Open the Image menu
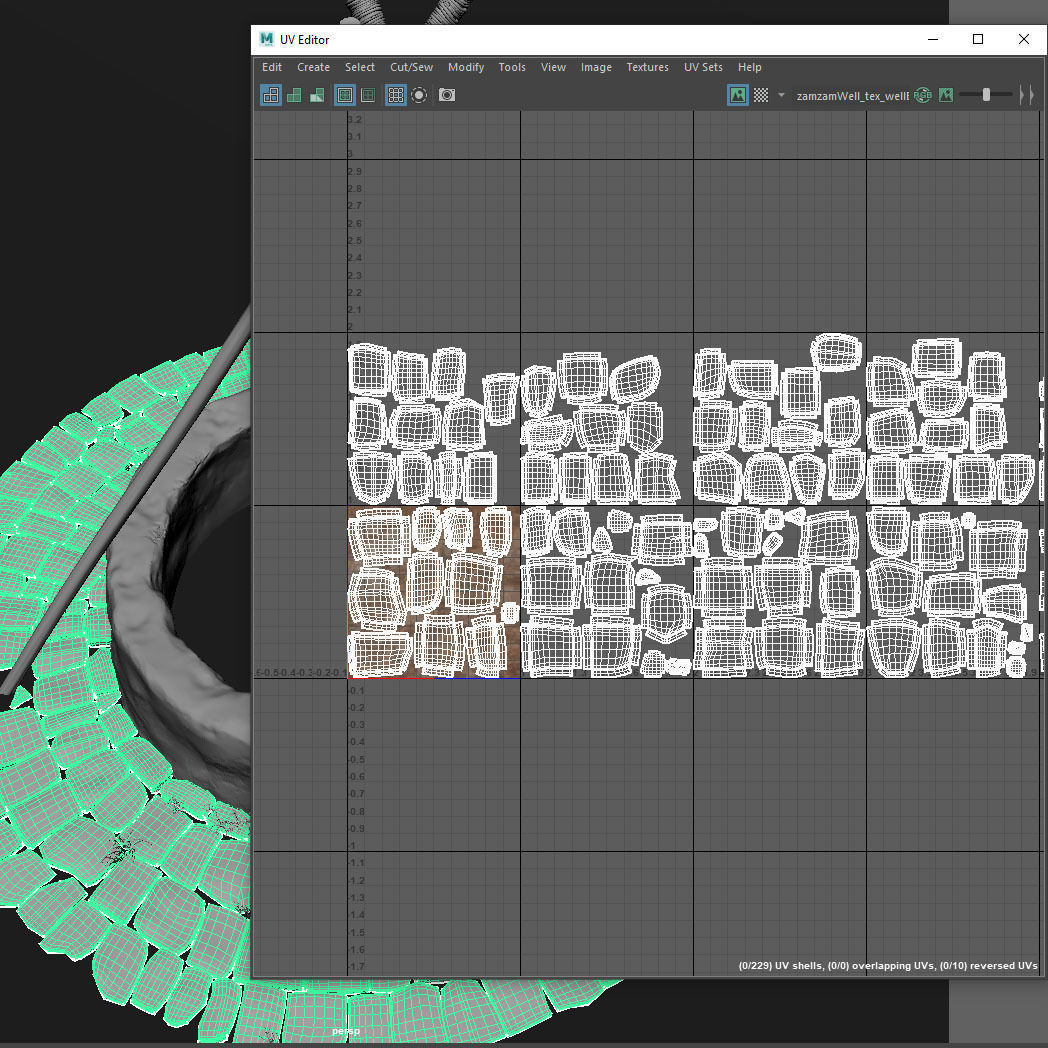The image size is (1048, 1048). point(596,68)
